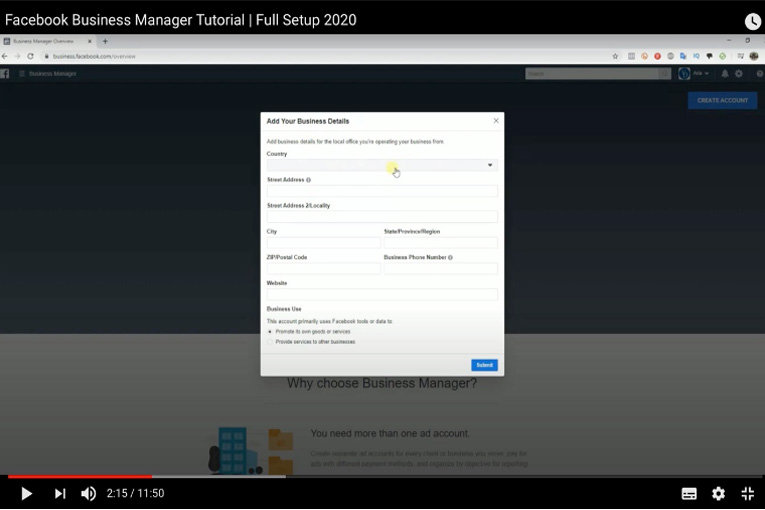The height and width of the screenshot is (510, 765).
Task: Click the grey globe extension icon
Action: 670,57
